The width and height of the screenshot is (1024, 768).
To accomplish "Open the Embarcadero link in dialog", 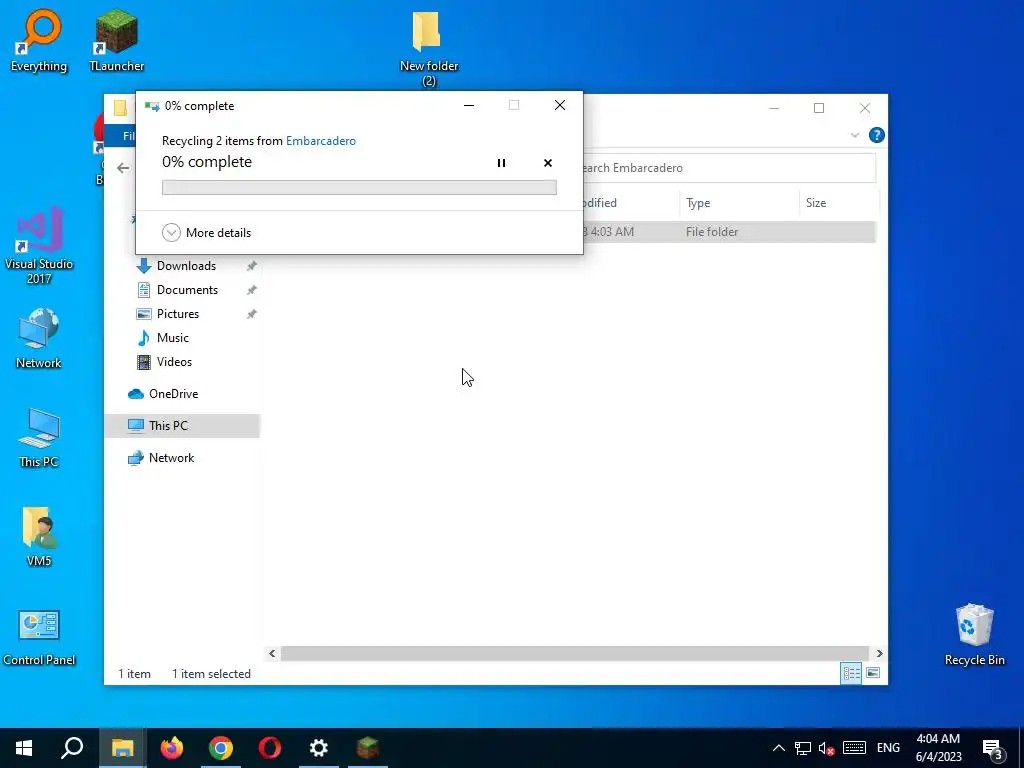I will (321, 140).
